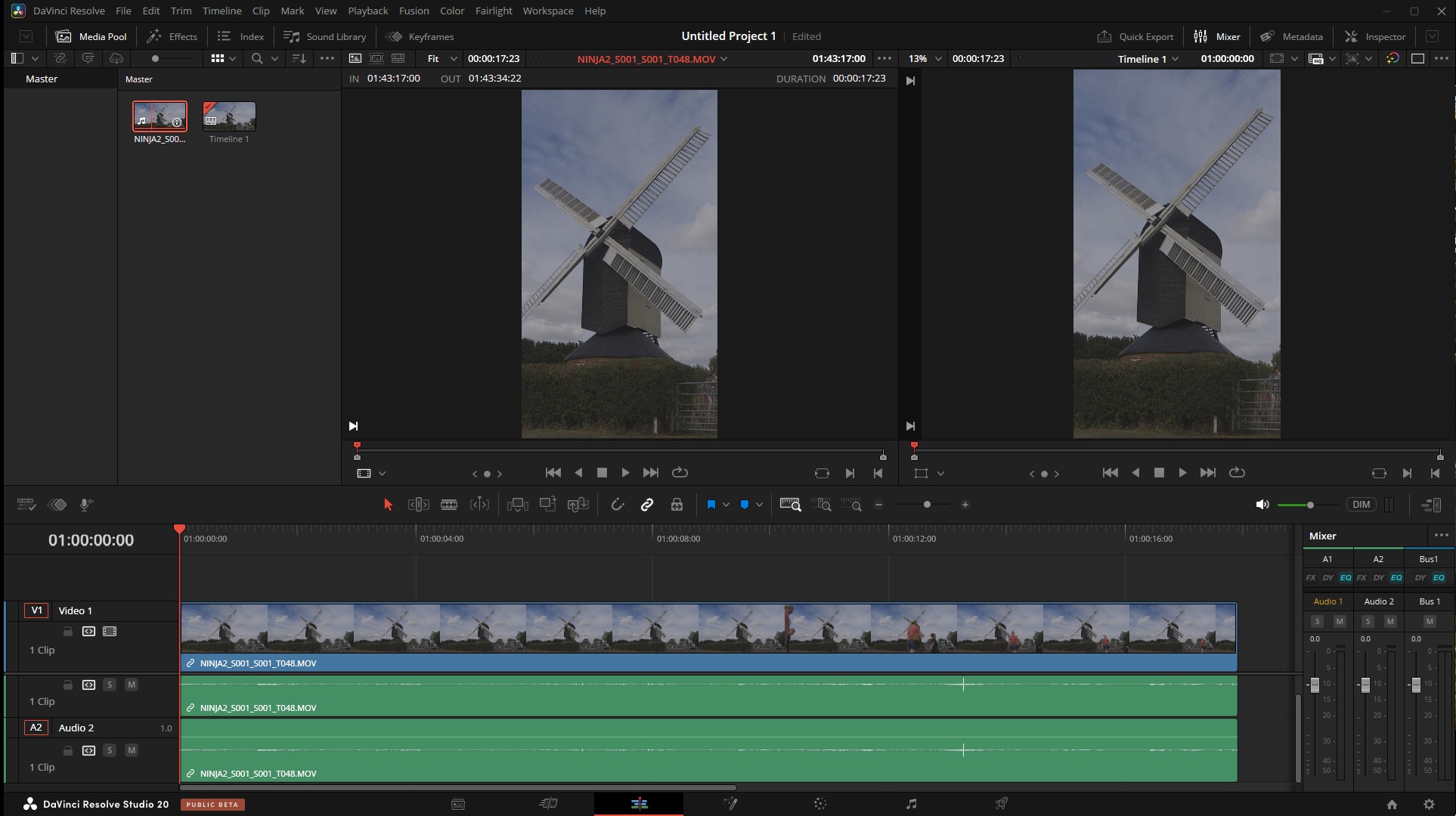Image resolution: width=1456 pixels, height=816 pixels.
Task: Click the Overwrite Clip icon
Action: point(548,505)
